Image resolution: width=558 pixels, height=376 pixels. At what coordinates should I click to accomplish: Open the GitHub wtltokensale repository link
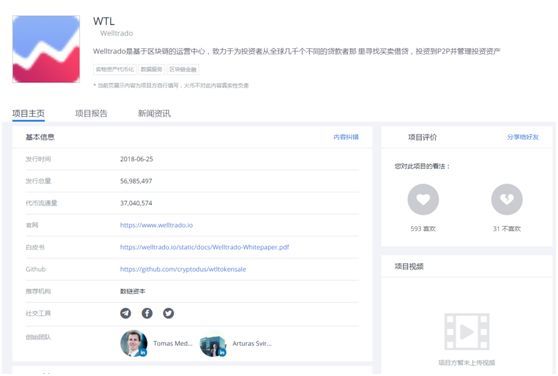pos(183,269)
